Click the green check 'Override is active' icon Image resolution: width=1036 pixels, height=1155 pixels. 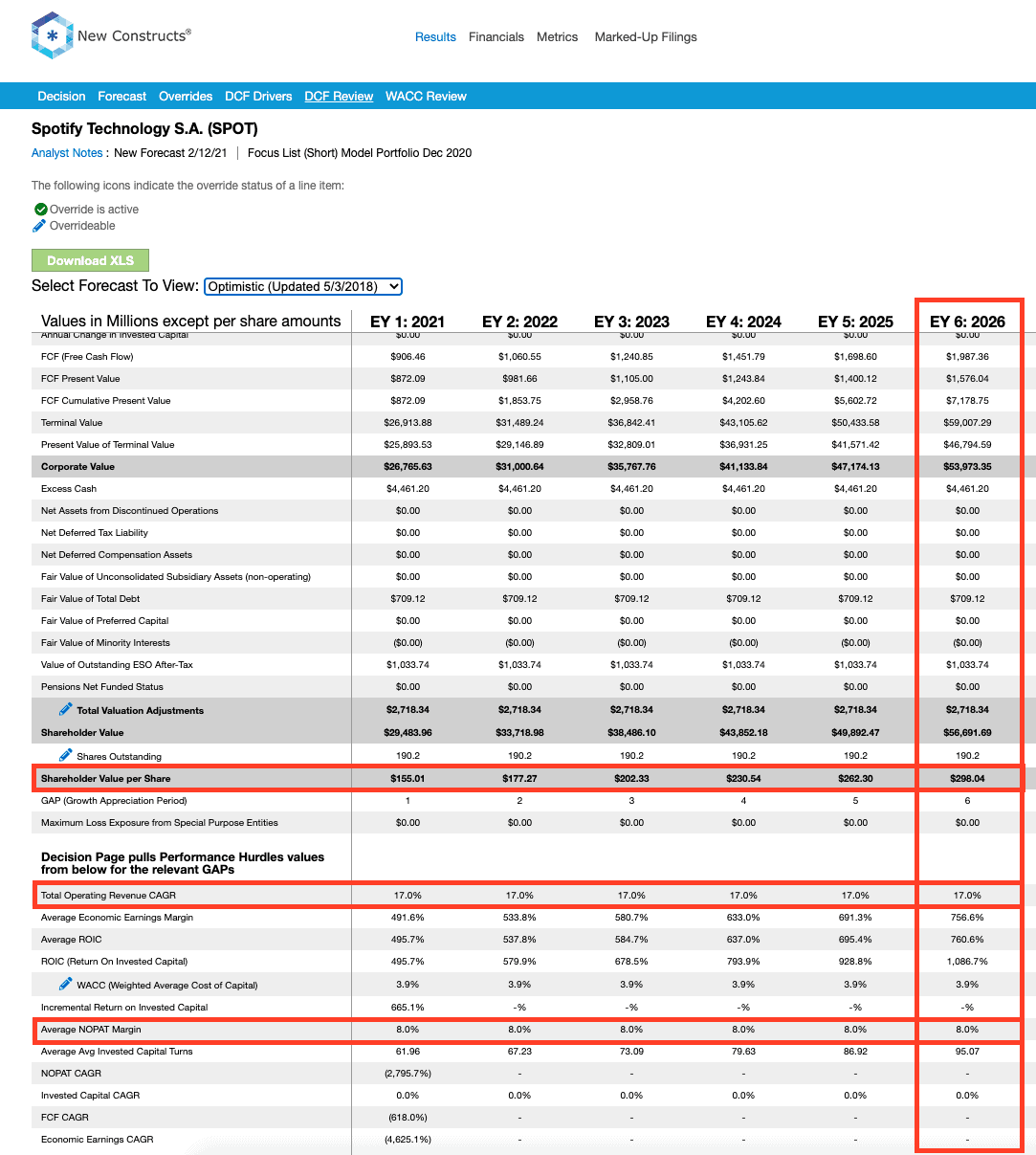click(40, 210)
